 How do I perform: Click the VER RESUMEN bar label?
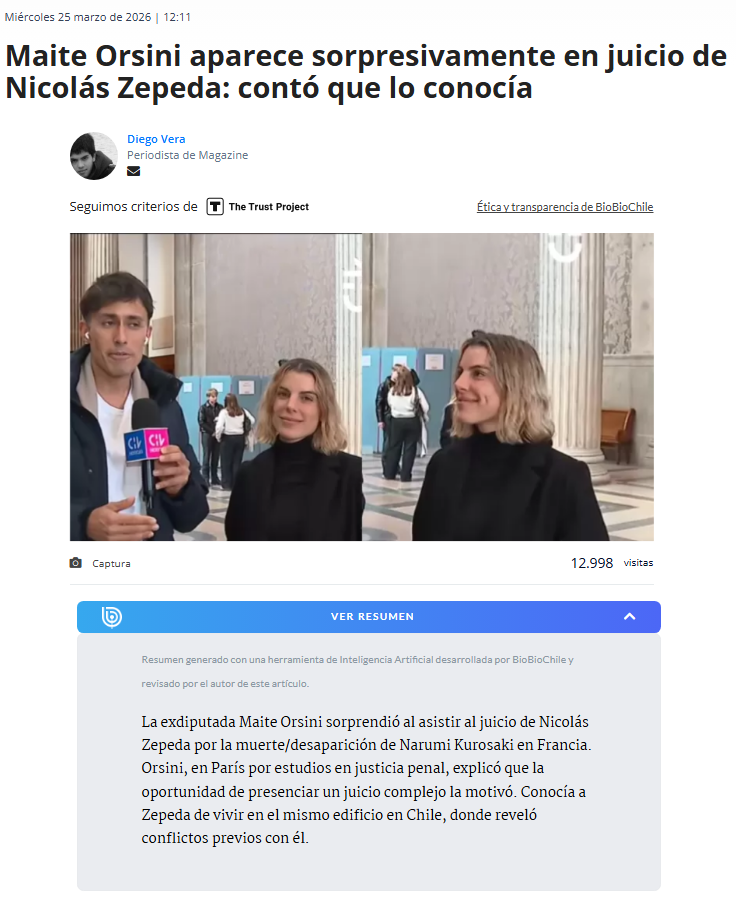tap(372, 617)
